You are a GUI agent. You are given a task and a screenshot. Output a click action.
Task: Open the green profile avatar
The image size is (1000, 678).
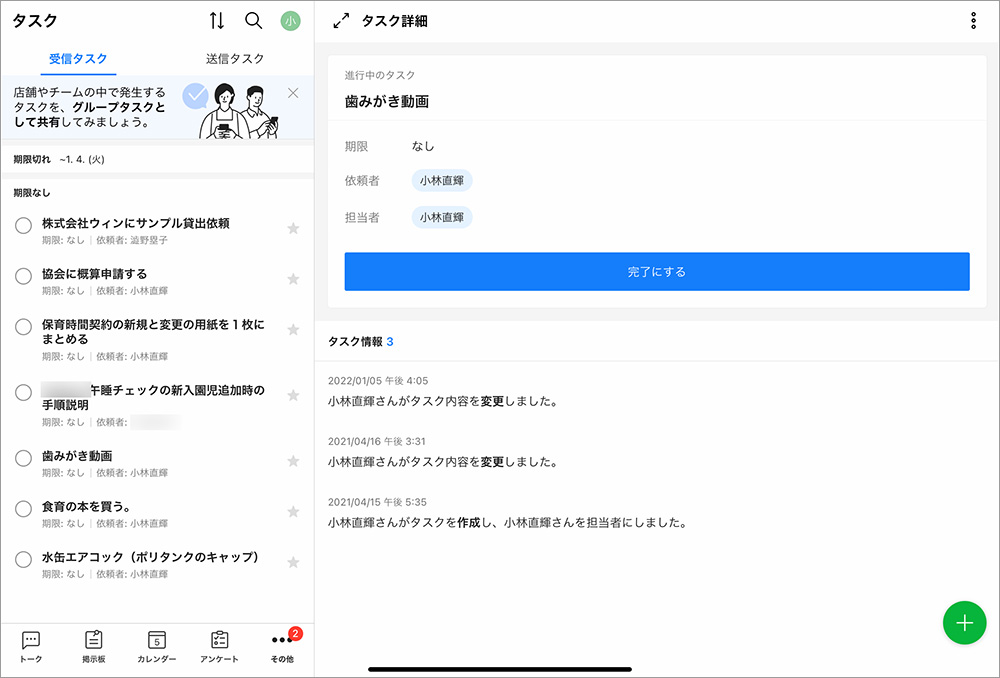point(290,21)
